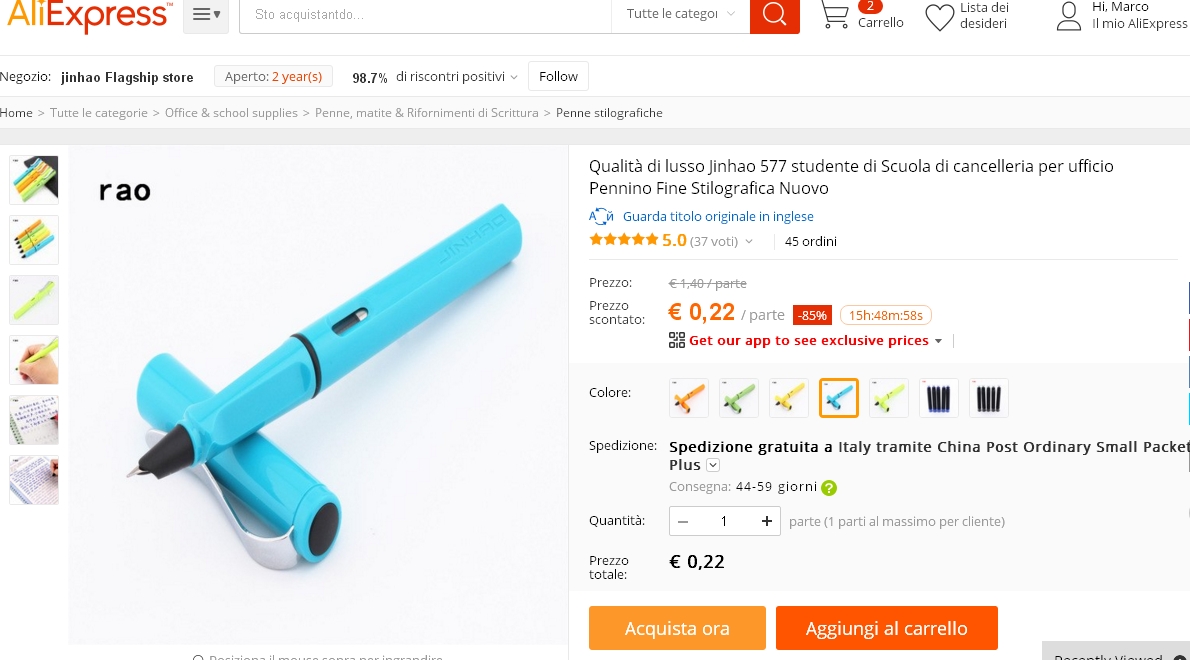Decrease quantity with the minus button
This screenshot has width=1190, height=660.
(683, 521)
